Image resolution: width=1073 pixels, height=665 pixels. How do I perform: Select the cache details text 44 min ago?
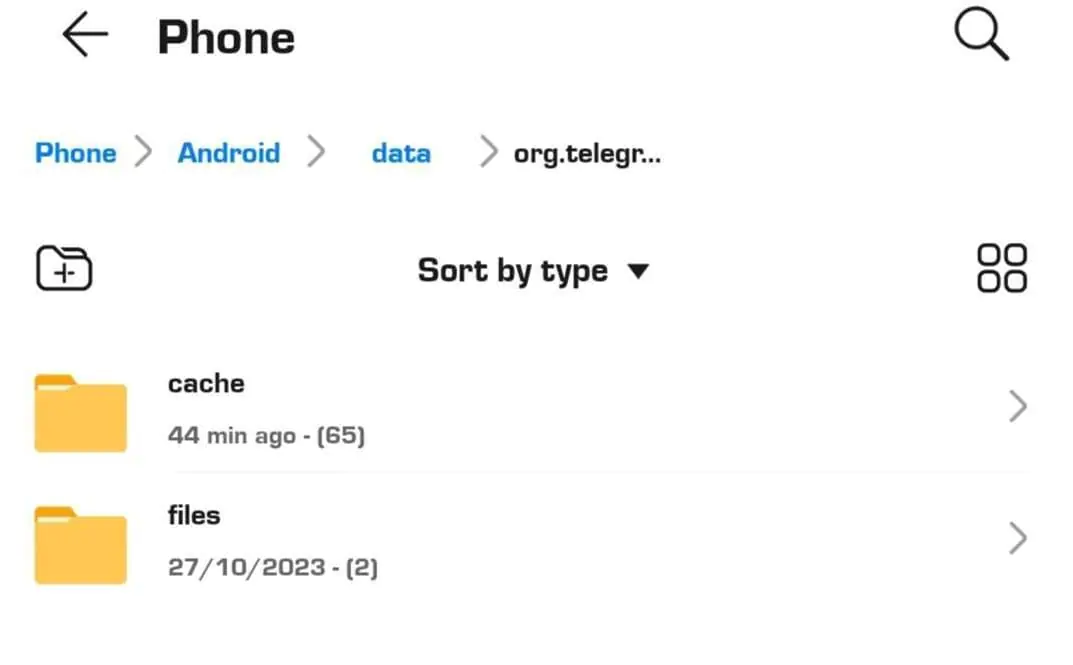coord(232,435)
